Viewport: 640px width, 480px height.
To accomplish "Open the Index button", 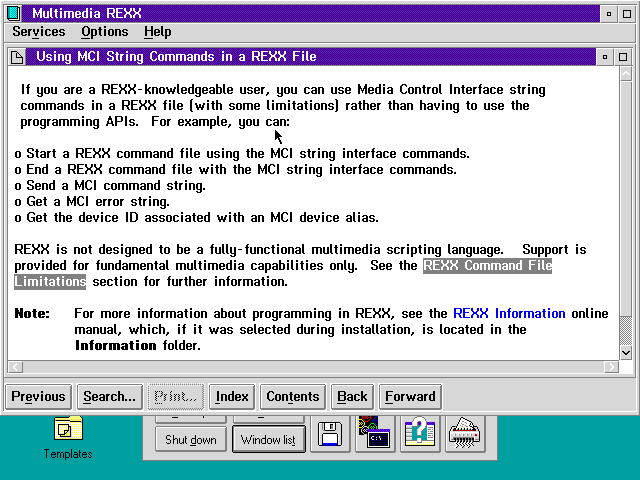I will (232, 396).
